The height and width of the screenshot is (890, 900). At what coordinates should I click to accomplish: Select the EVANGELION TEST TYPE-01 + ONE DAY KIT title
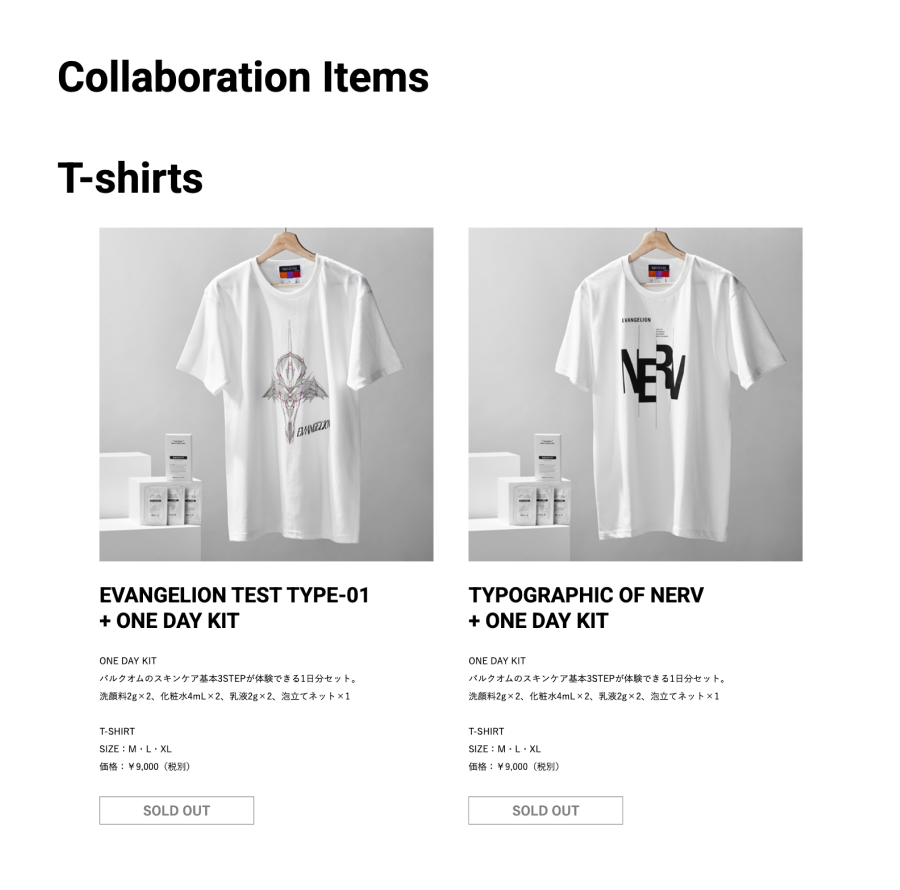click(x=234, y=608)
